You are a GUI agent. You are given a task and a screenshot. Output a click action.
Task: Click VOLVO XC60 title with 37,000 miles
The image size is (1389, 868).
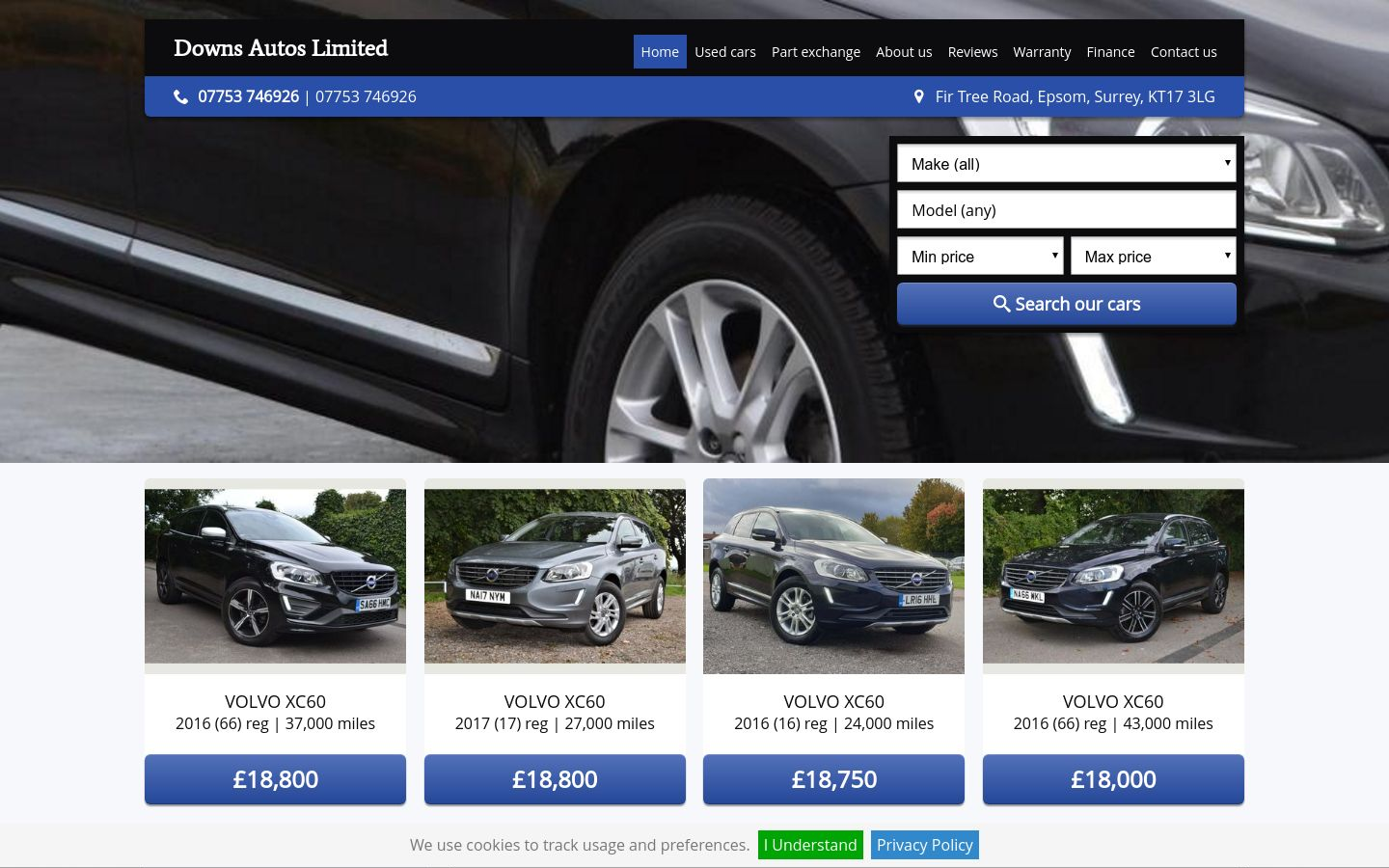[x=275, y=702]
